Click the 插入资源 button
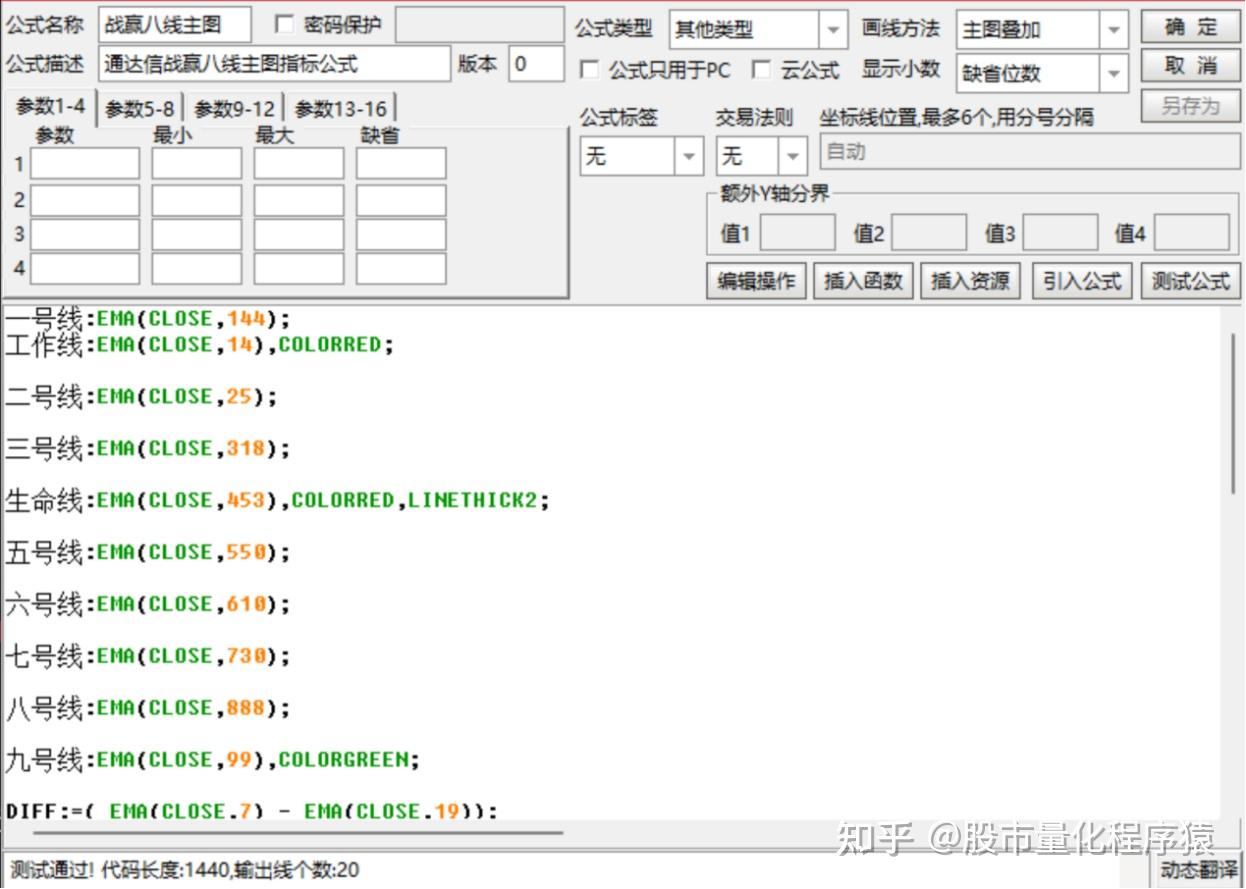1246x889 pixels. click(970, 281)
